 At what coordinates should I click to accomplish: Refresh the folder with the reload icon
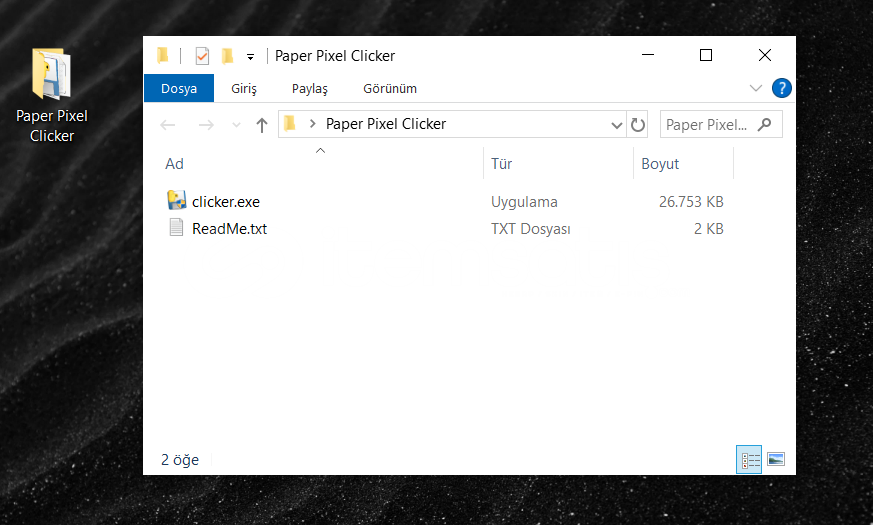(x=638, y=125)
